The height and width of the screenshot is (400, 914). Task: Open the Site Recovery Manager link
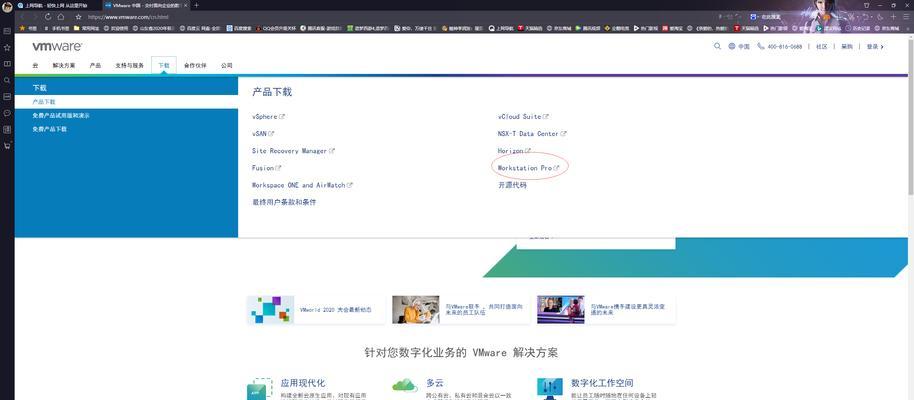tap(293, 150)
